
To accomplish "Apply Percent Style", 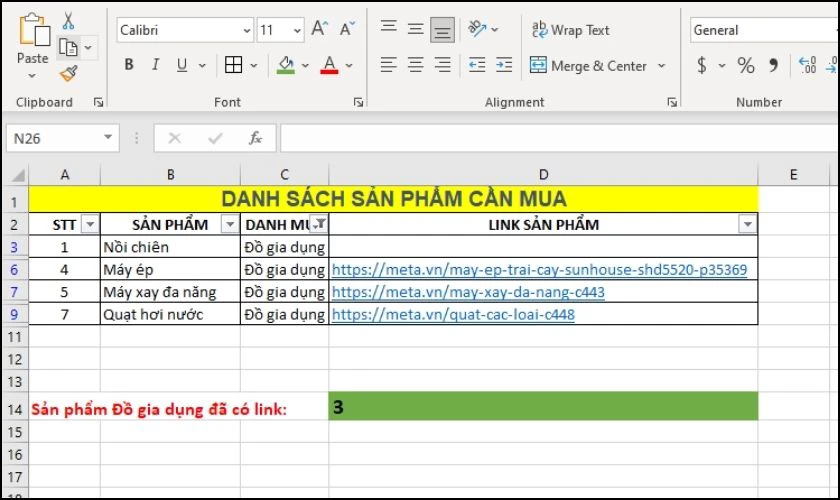I will coord(746,65).
